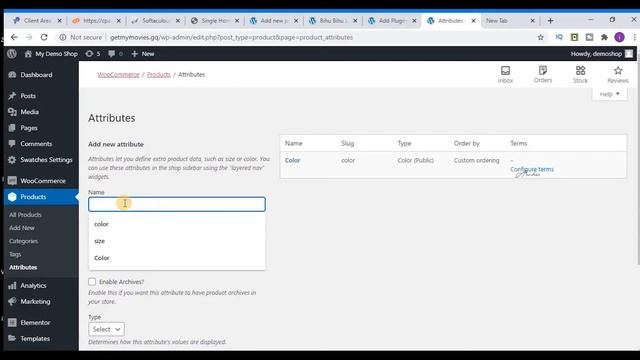Open My Demo Shop site link
Screen dimensions: 640x360
51,54
